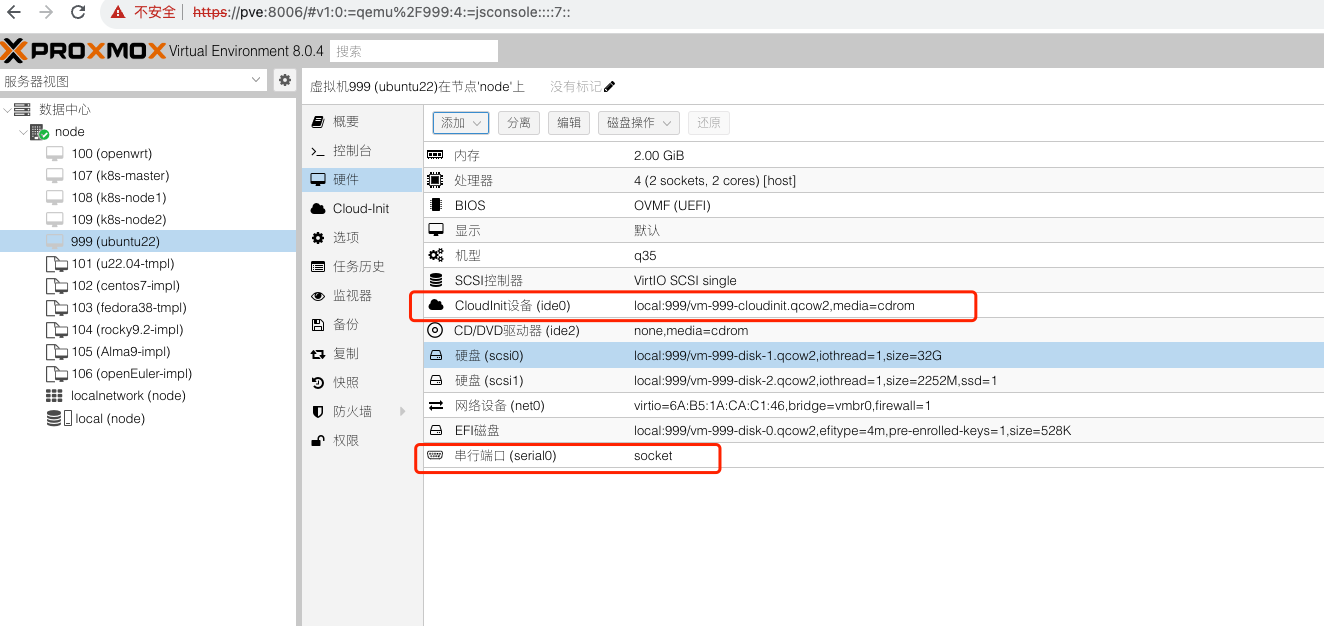The height and width of the screenshot is (626, 1324).
Task: Click the CD/DVD drive disc icon
Action: click(435, 330)
